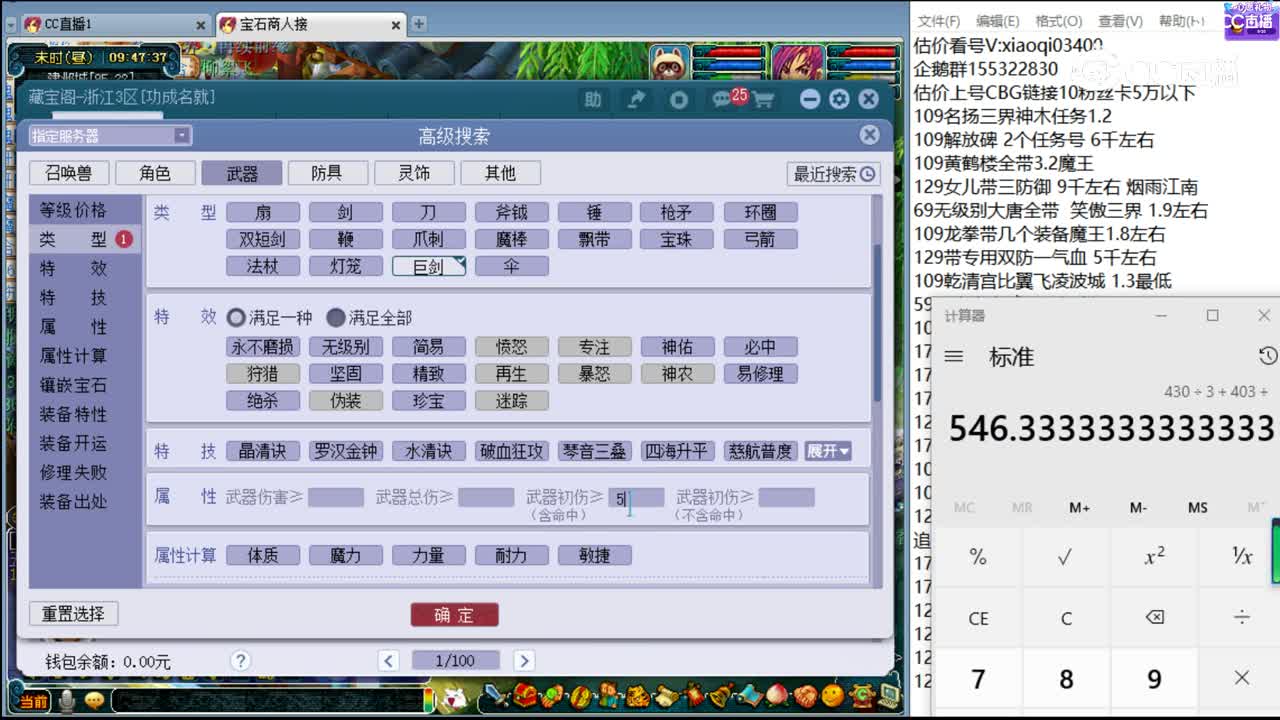Click the 确定 confirm button

(x=454, y=615)
